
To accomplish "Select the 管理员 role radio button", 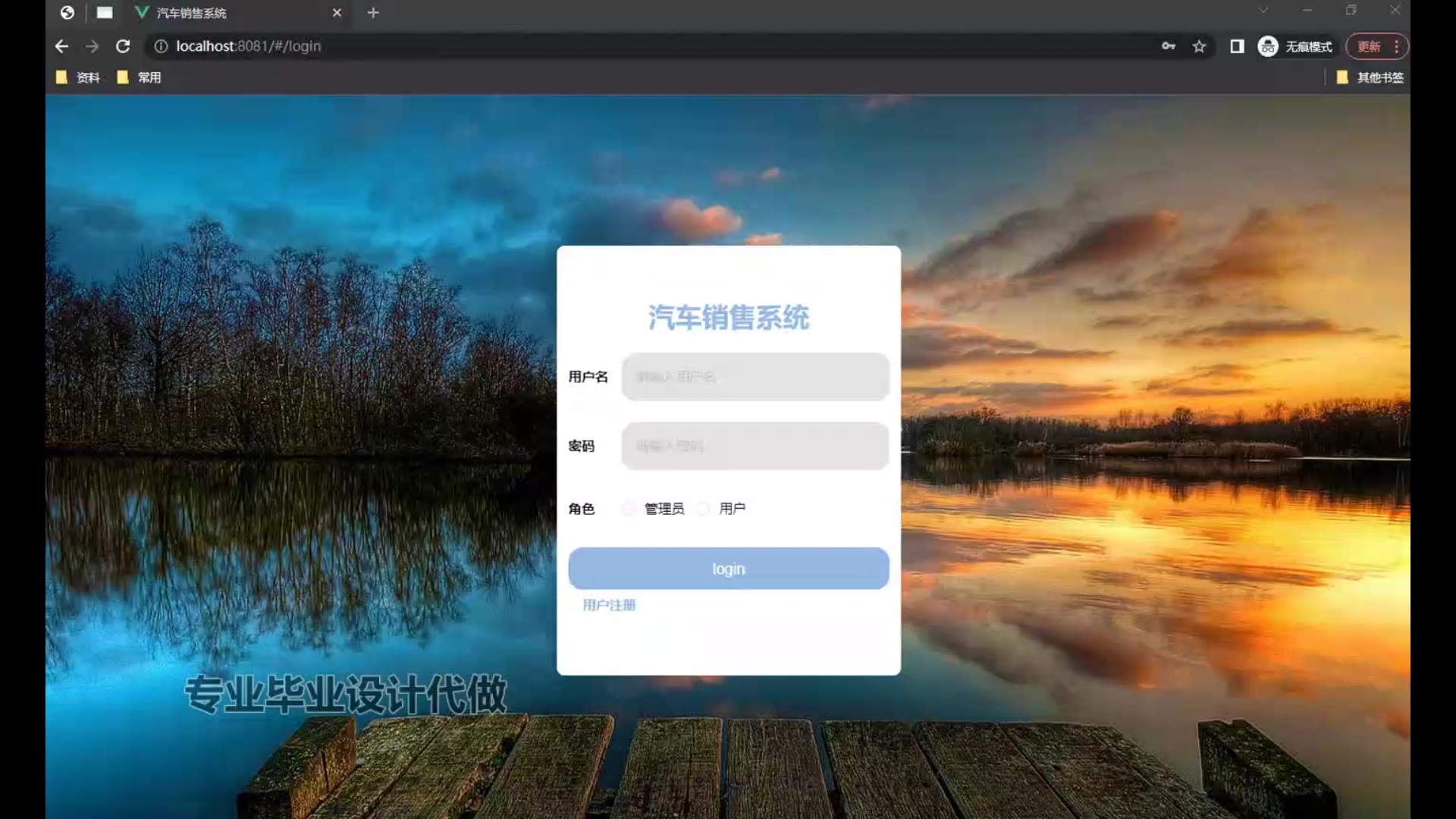I will (x=629, y=508).
